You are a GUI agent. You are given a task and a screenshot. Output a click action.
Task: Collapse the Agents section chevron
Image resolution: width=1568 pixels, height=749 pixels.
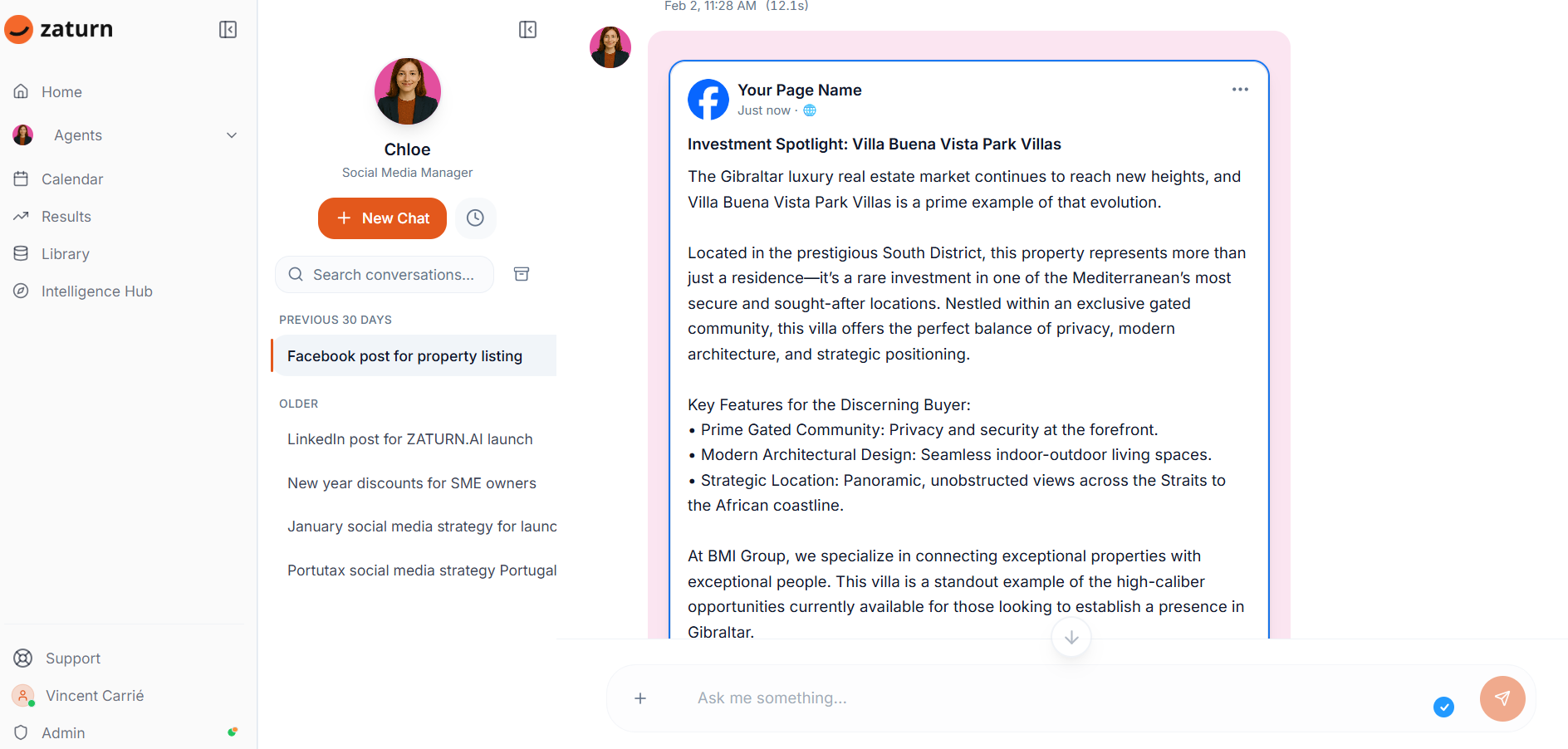pos(232,135)
